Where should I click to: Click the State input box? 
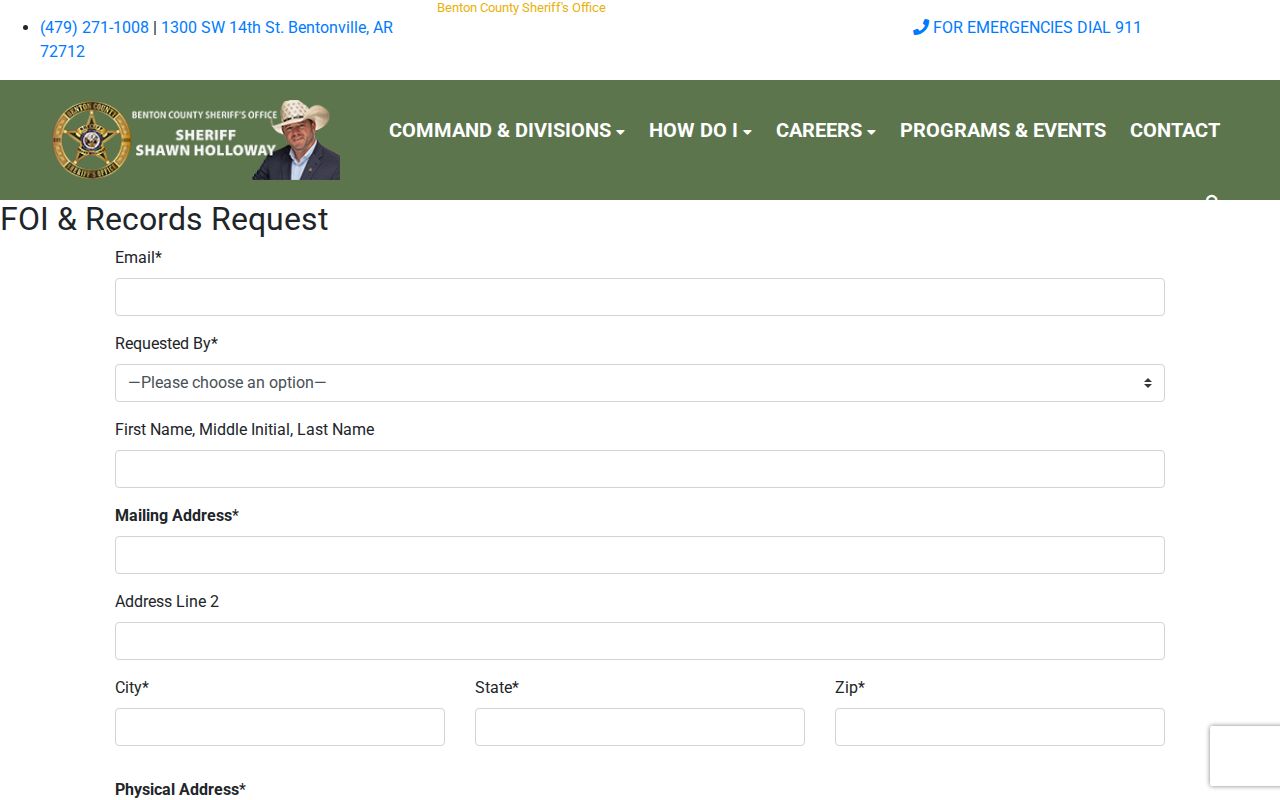pyautogui.click(x=640, y=727)
